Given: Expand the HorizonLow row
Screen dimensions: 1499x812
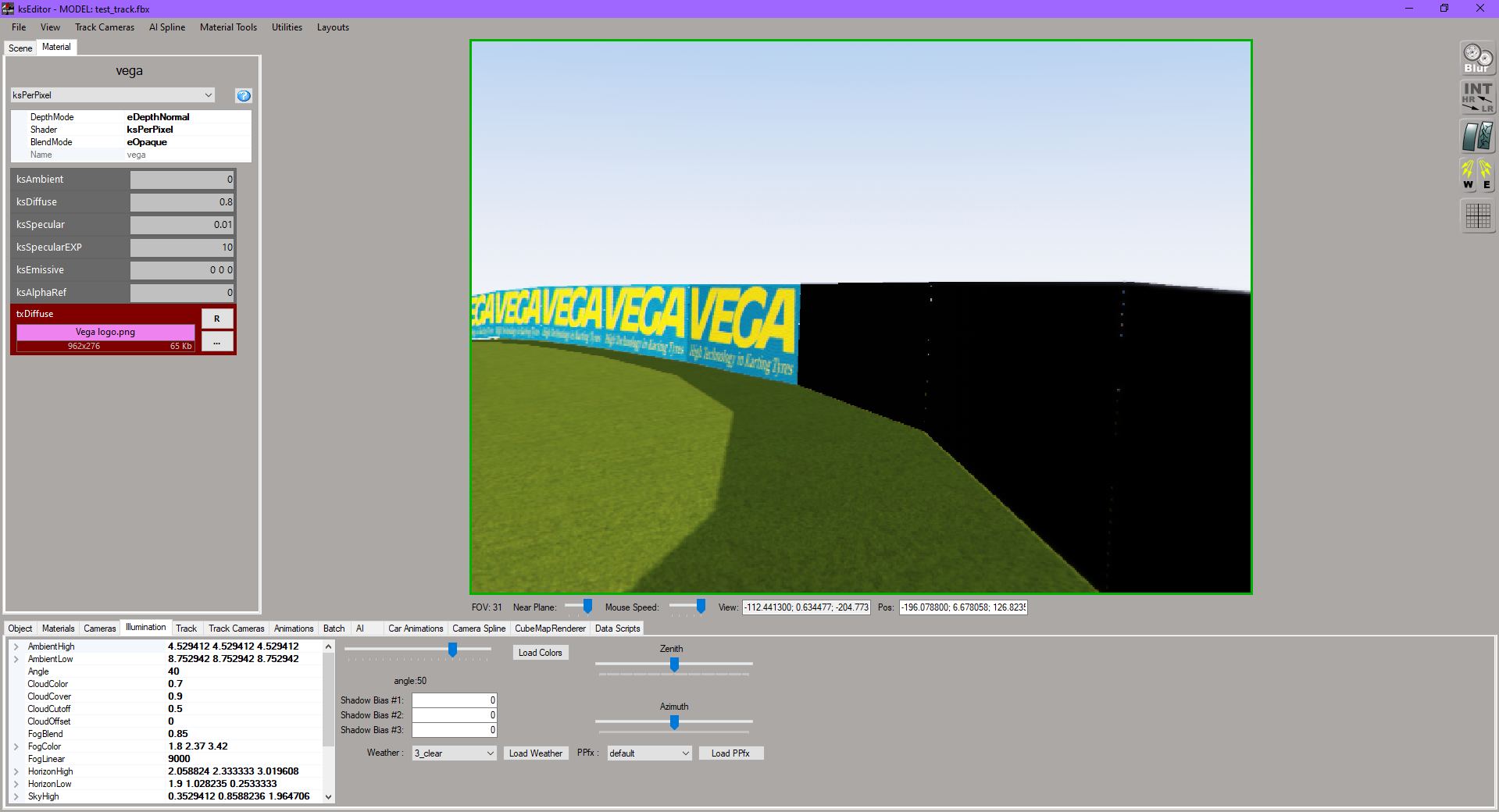Looking at the screenshot, I should (x=16, y=784).
